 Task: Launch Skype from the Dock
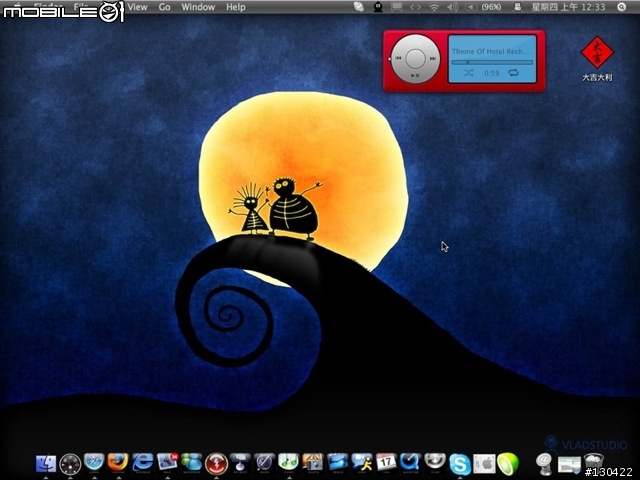click(460, 464)
